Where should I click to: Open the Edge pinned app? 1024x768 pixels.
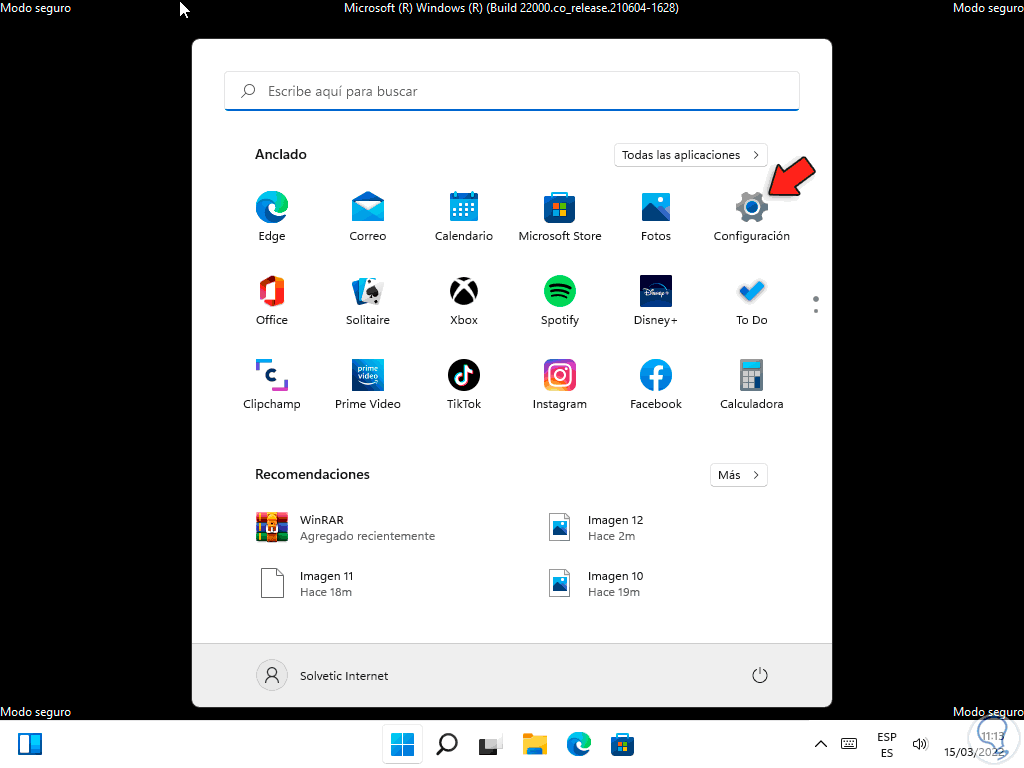click(272, 217)
